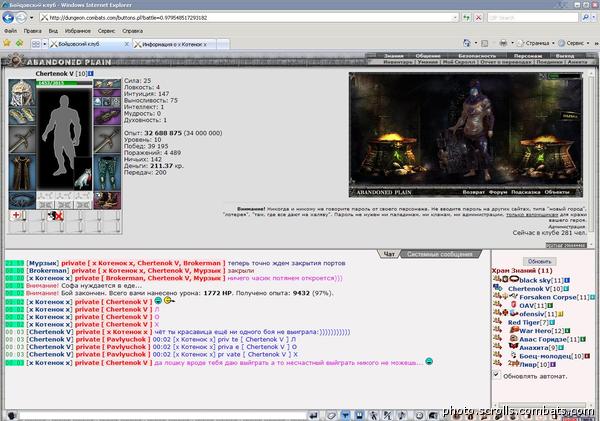
Task: Select the Чат tab
Action: pos(389,254)
